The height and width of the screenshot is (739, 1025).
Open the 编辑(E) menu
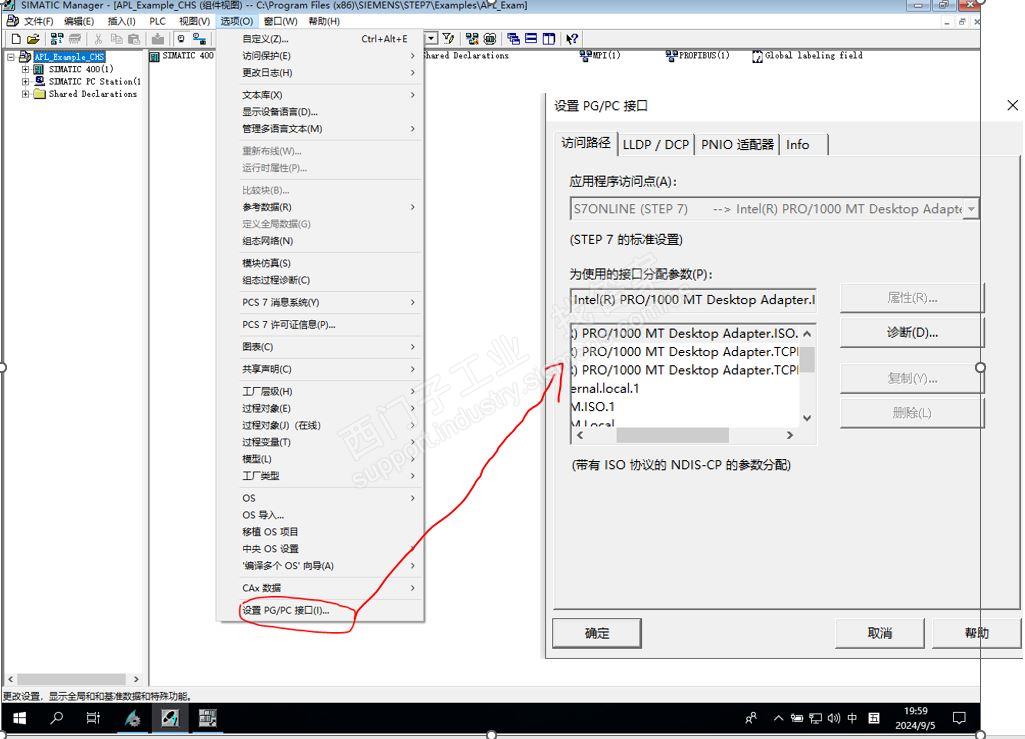[79, 21]
